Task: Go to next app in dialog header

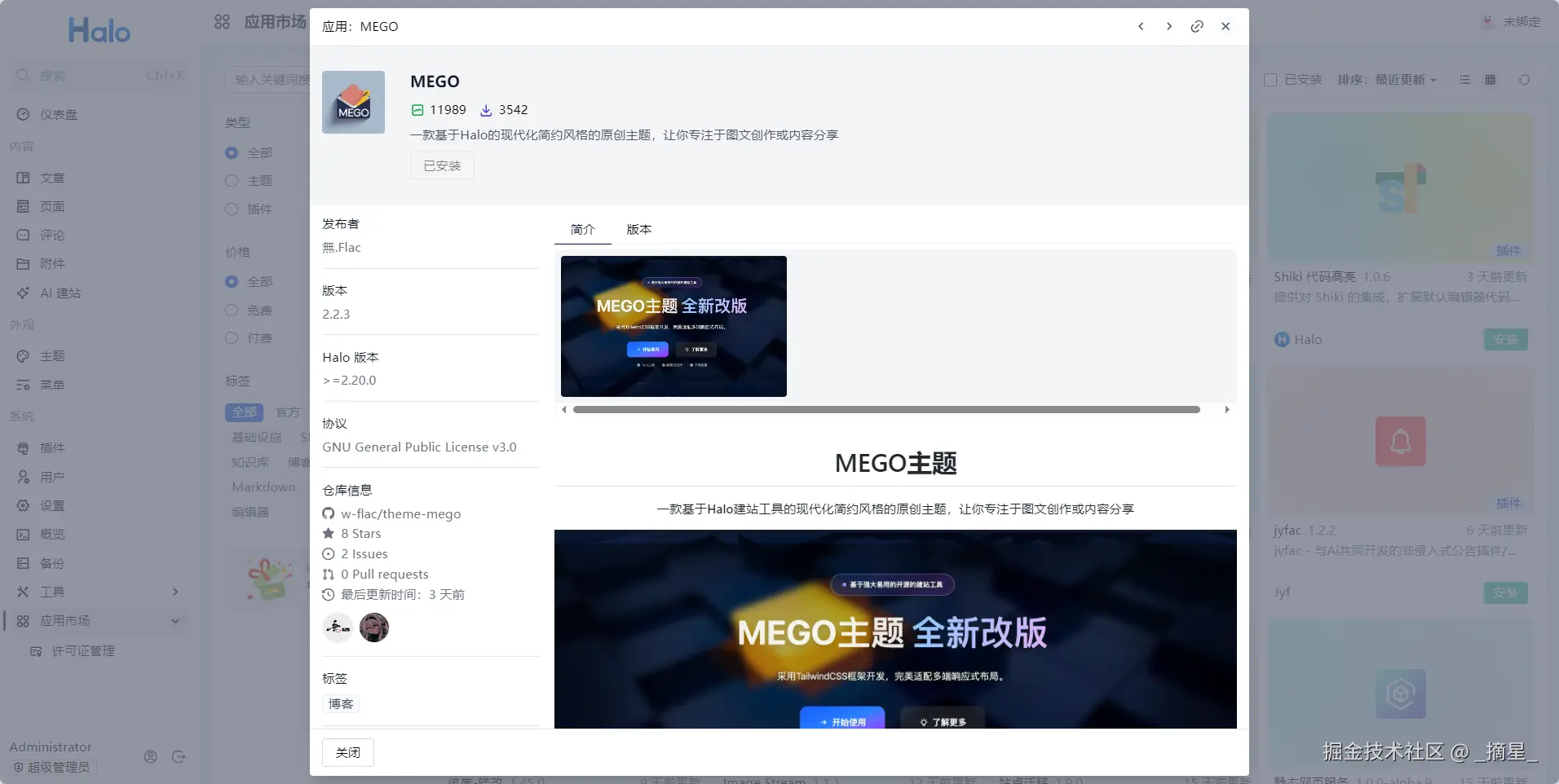Action: [1169, 27]
